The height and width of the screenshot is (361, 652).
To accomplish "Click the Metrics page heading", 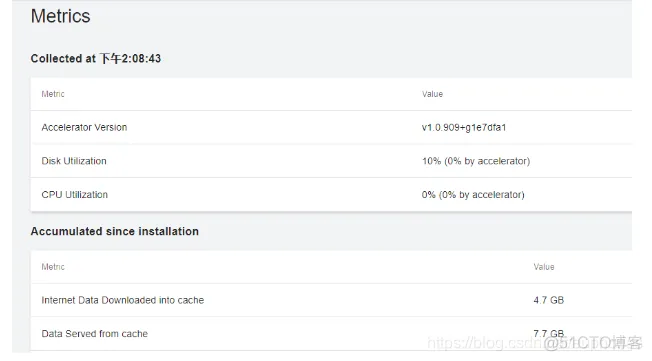I will (x=60, y=16).
